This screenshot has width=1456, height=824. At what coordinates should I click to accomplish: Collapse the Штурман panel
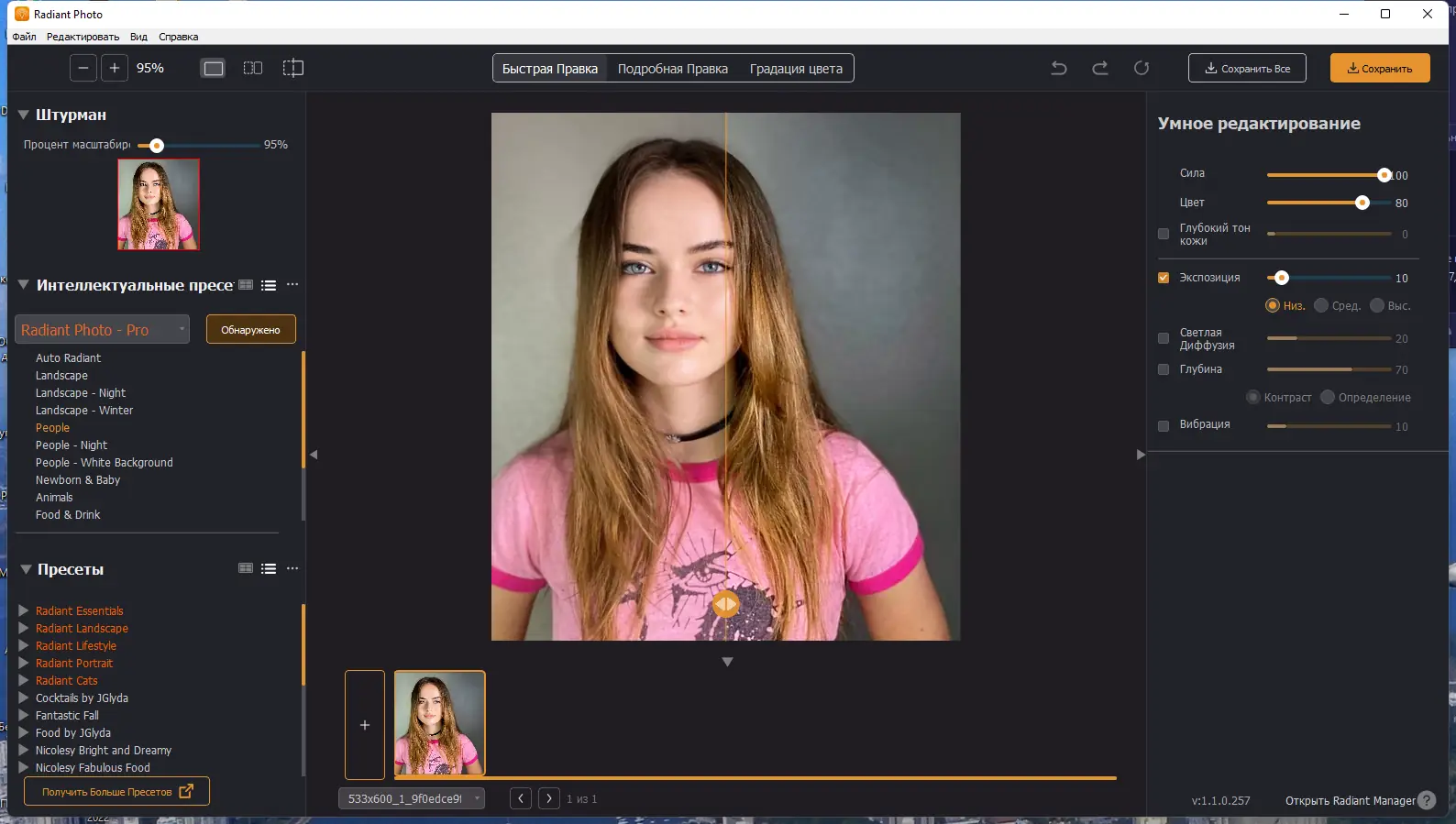[24, 115]
